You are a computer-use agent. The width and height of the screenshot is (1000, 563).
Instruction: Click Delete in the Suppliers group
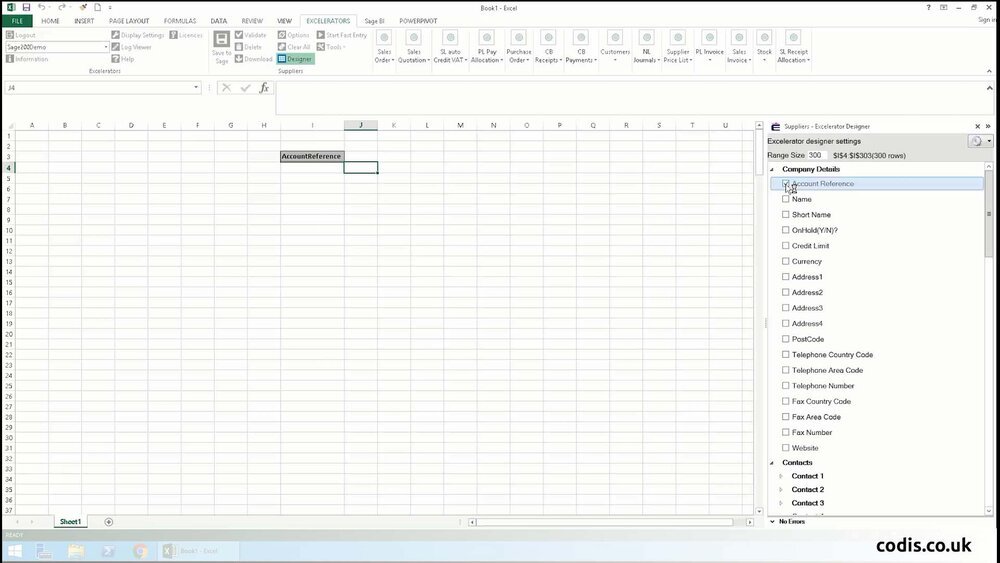point(248,47)
